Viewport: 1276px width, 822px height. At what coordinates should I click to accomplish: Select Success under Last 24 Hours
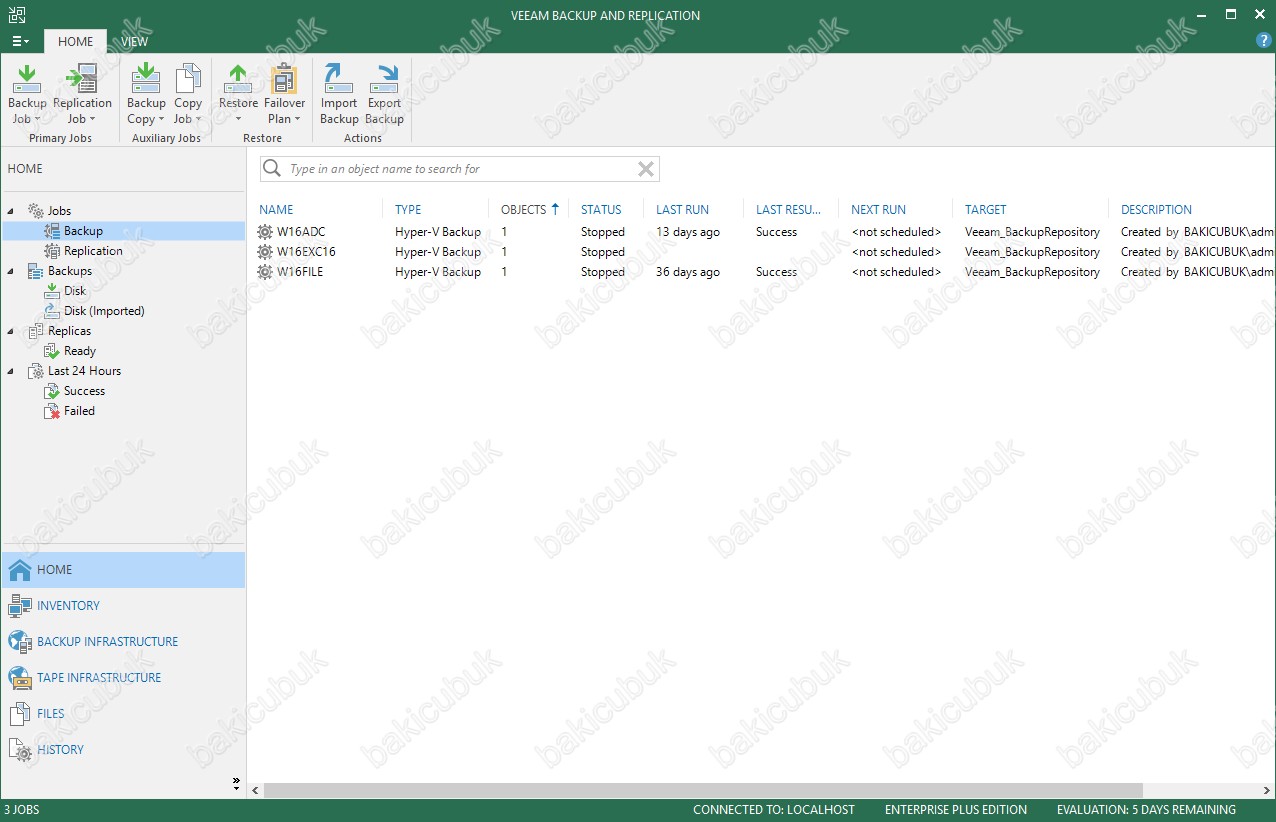pyautogui.click(x=84, y=391)
